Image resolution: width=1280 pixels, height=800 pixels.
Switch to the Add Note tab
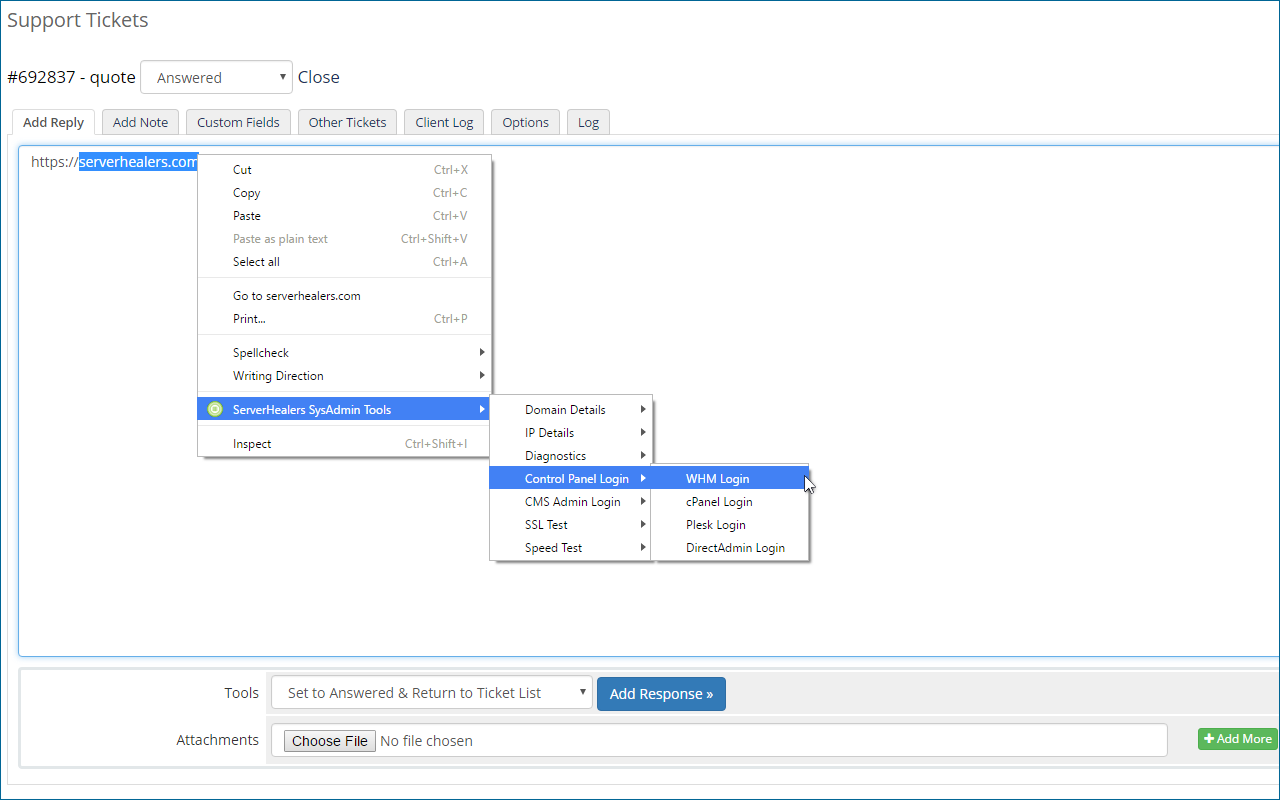pyautogui.click(x=140, y=122)
